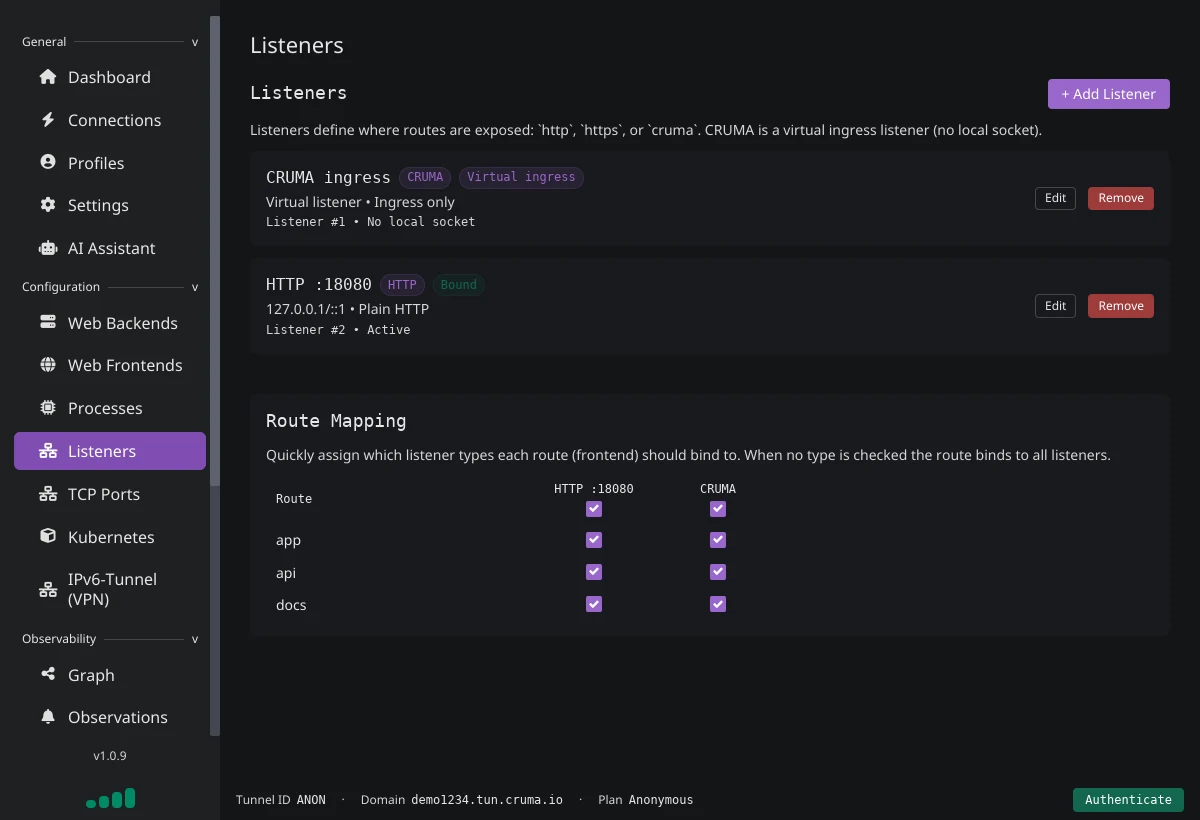Click Plan Anonymous text

pos(645,800)
